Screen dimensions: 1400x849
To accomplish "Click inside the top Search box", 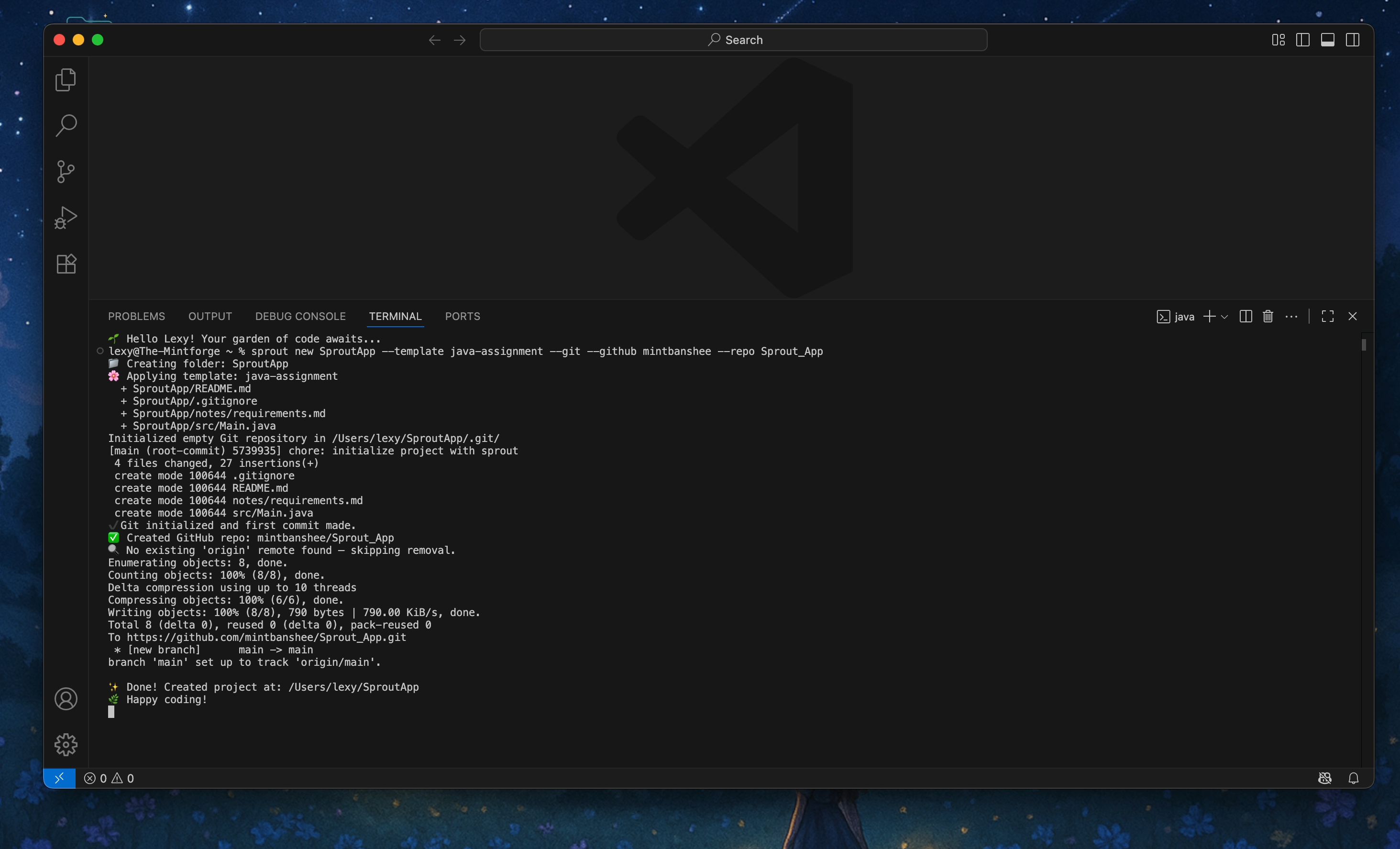I will [733, 39].
